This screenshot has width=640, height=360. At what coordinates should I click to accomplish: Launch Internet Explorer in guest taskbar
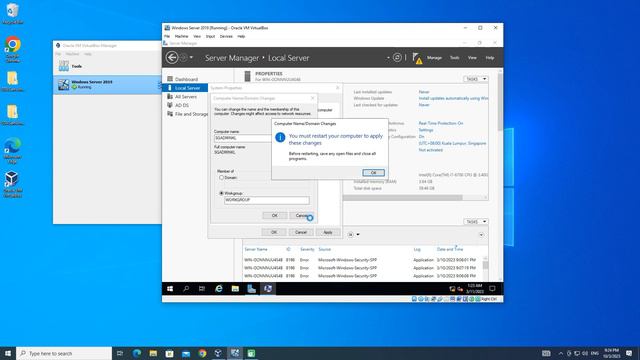click(x=219, y=289)
